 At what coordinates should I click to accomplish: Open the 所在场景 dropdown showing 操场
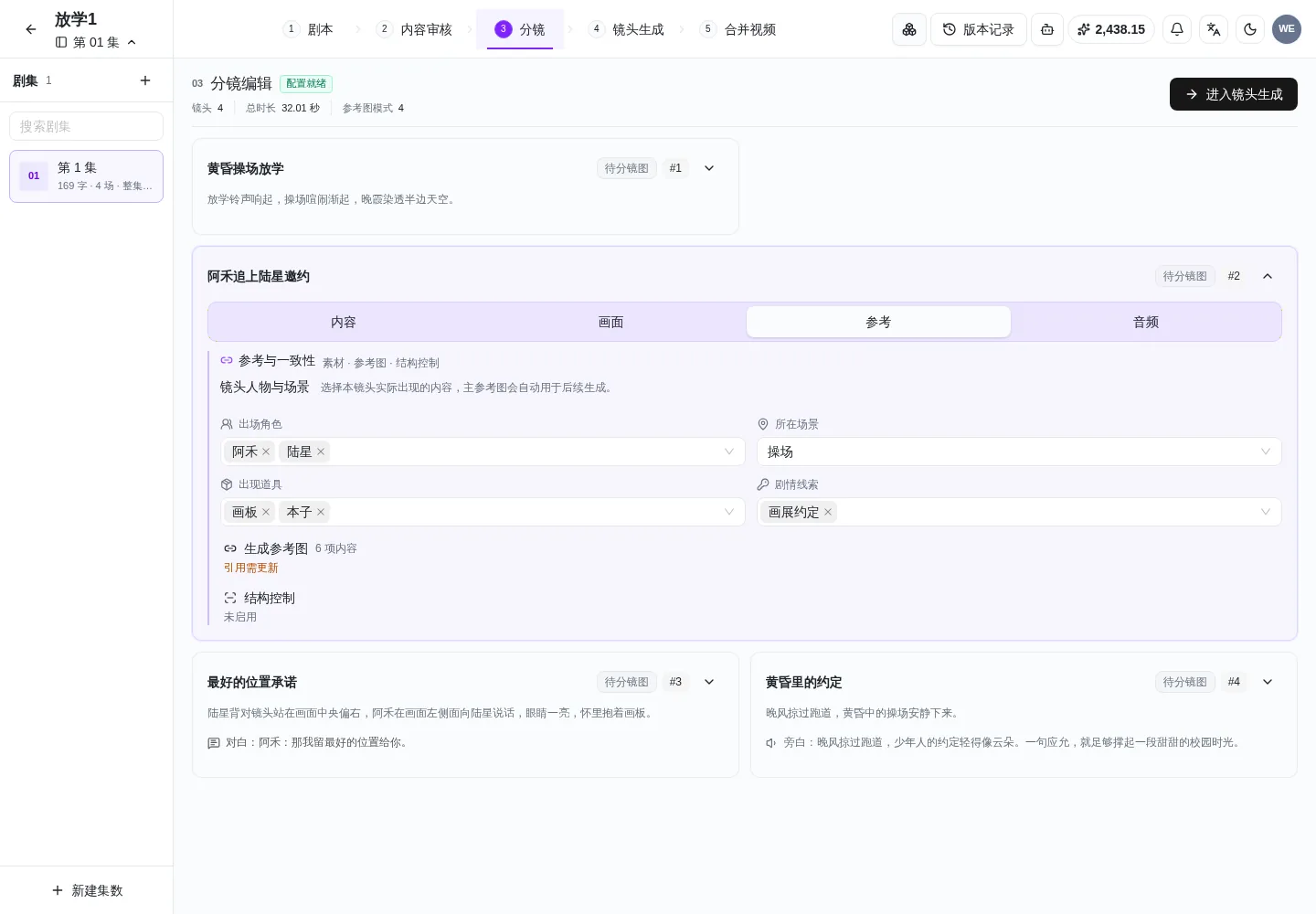1019,452
